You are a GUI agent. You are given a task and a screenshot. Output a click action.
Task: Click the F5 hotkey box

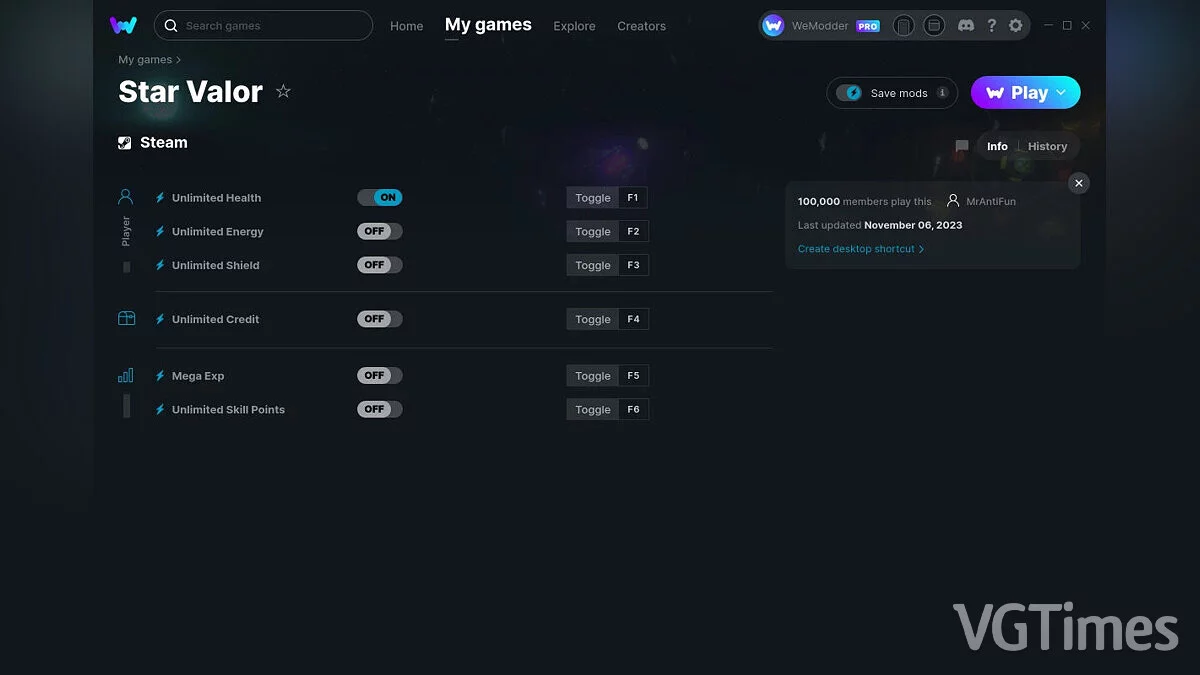pos(633,376)
